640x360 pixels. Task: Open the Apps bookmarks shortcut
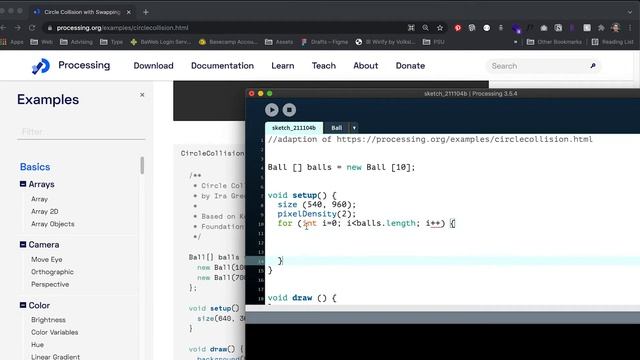[12, 42]
